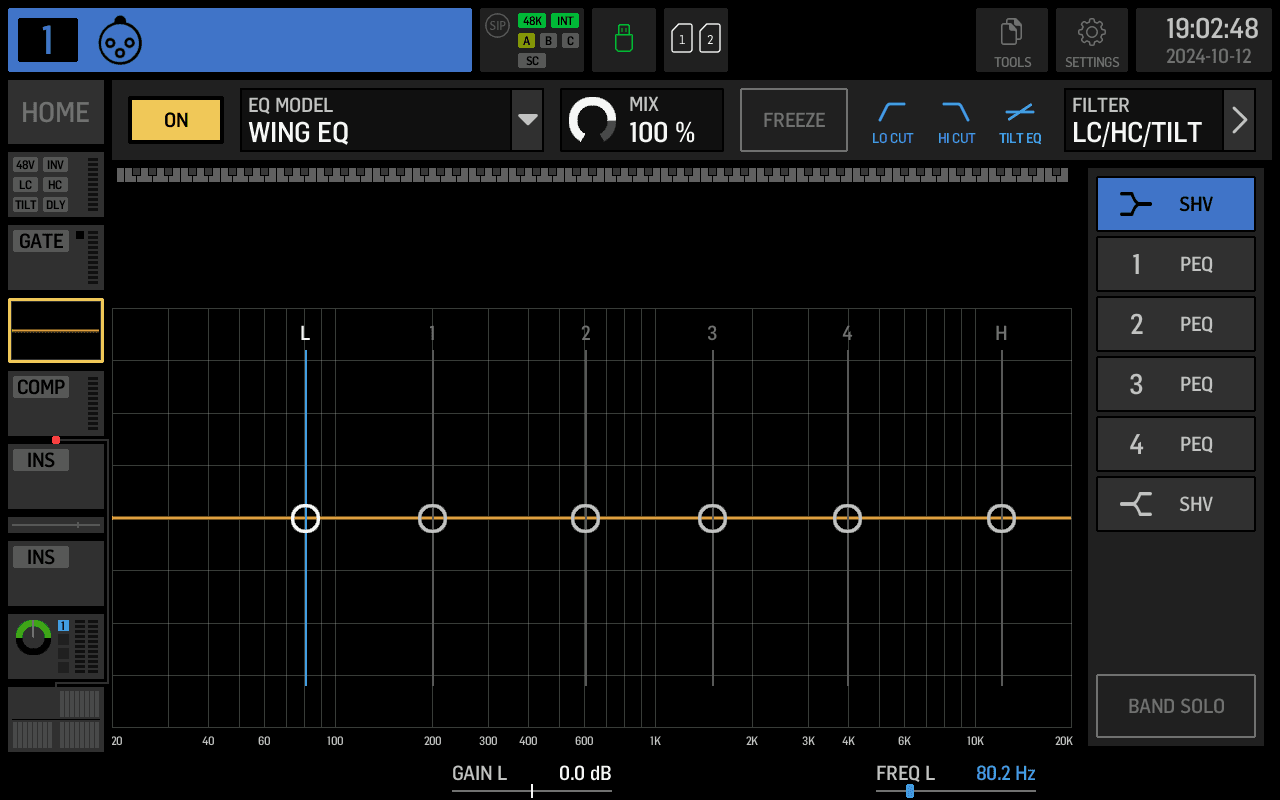The width and height of the screenshot is (1280, 800).
Task: Select the band 3 node on graph
Action: (712, 518)
